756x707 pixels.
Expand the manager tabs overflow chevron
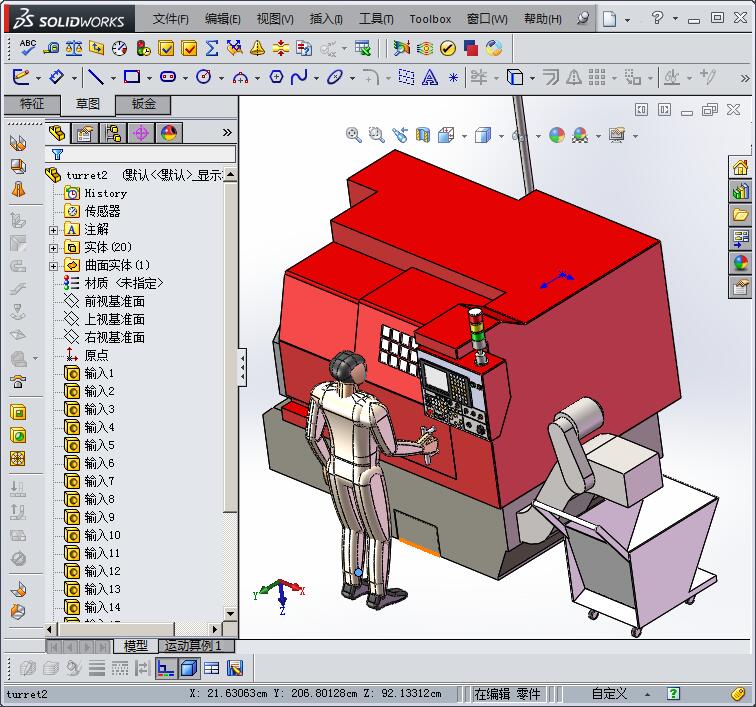(x=227, y=133)
